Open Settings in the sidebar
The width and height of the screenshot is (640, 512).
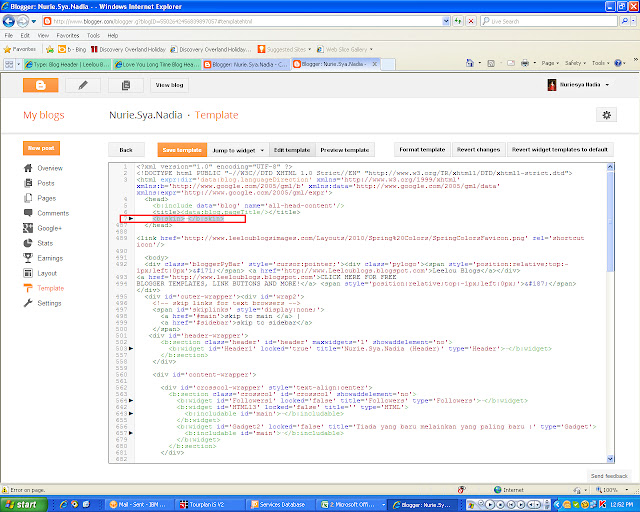(x=49, y=303)
